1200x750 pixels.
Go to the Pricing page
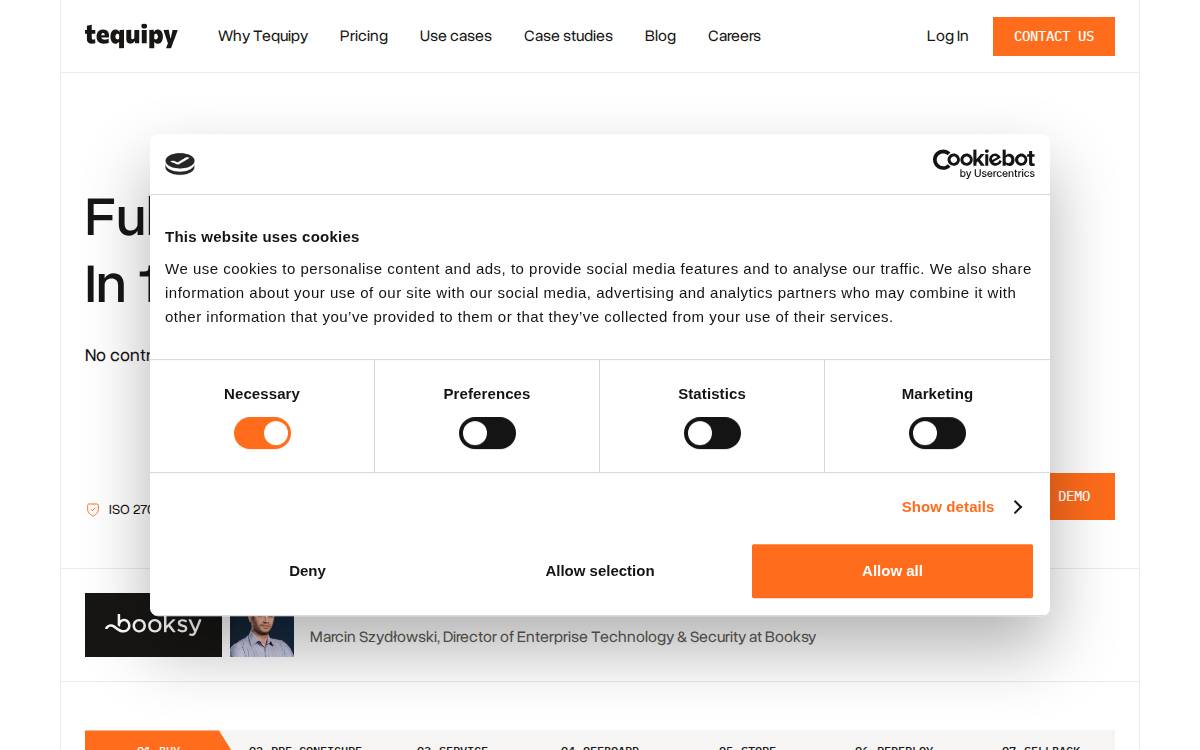(x=364, y=36)
